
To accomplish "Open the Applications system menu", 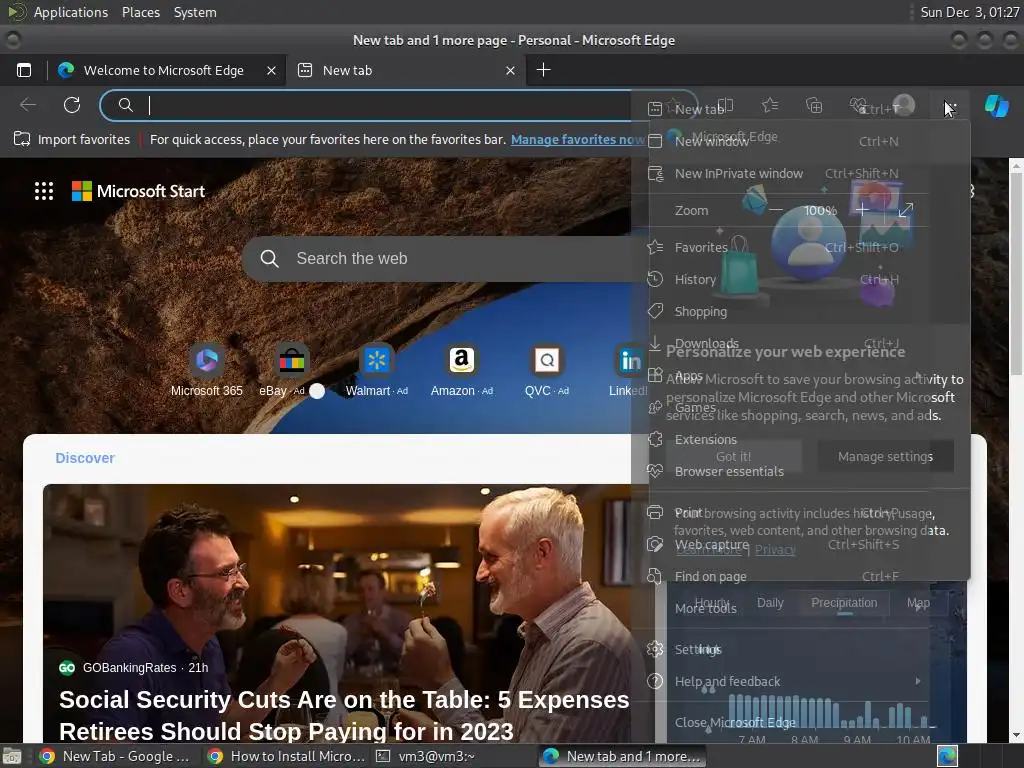I will [71, 12].
